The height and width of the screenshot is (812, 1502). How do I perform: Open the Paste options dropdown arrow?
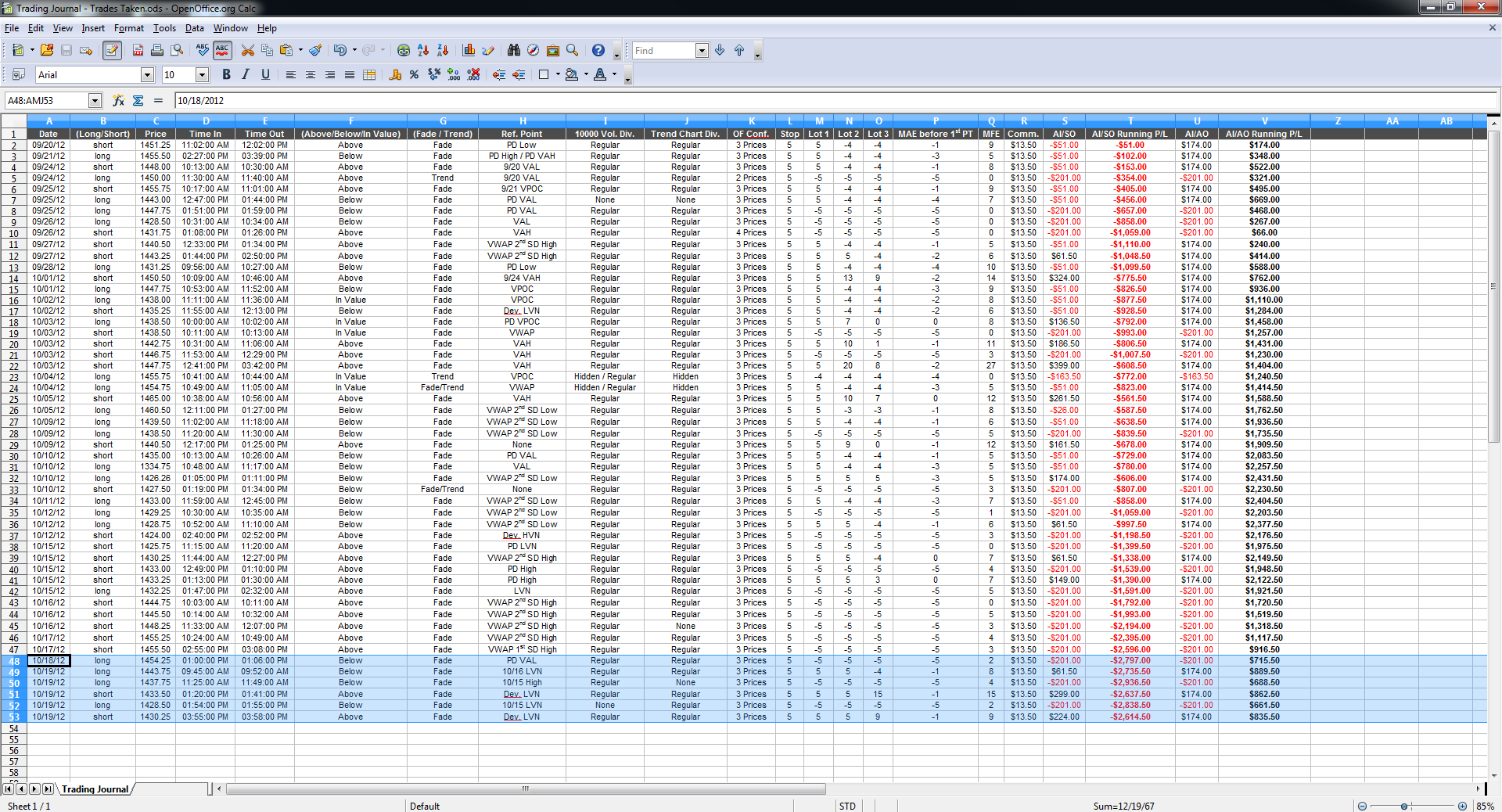tap(300, 50)
